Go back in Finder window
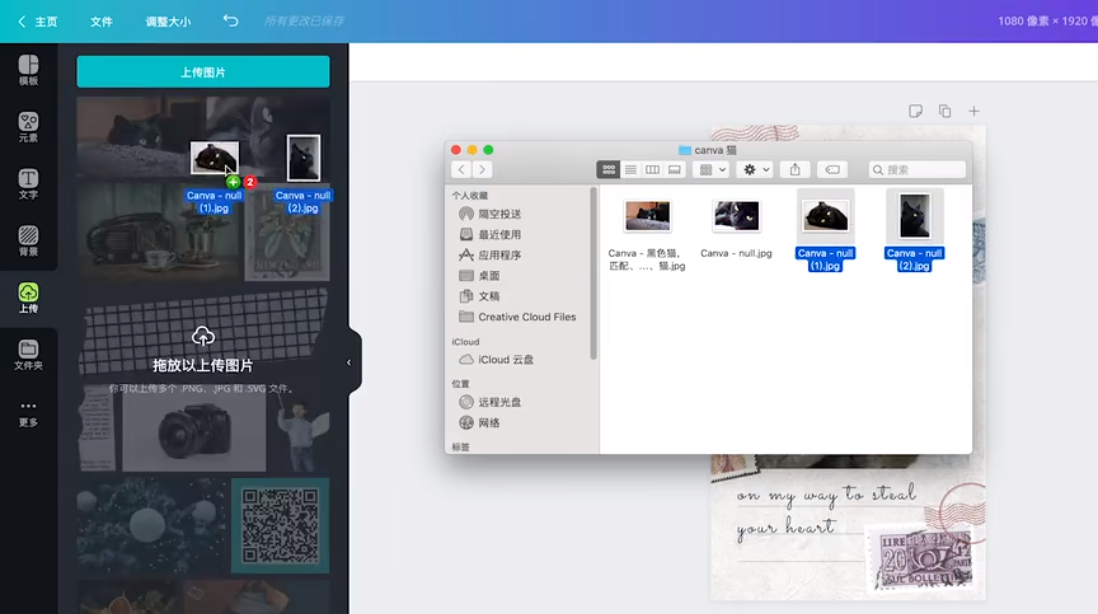1098x614 pixels. 461,169
